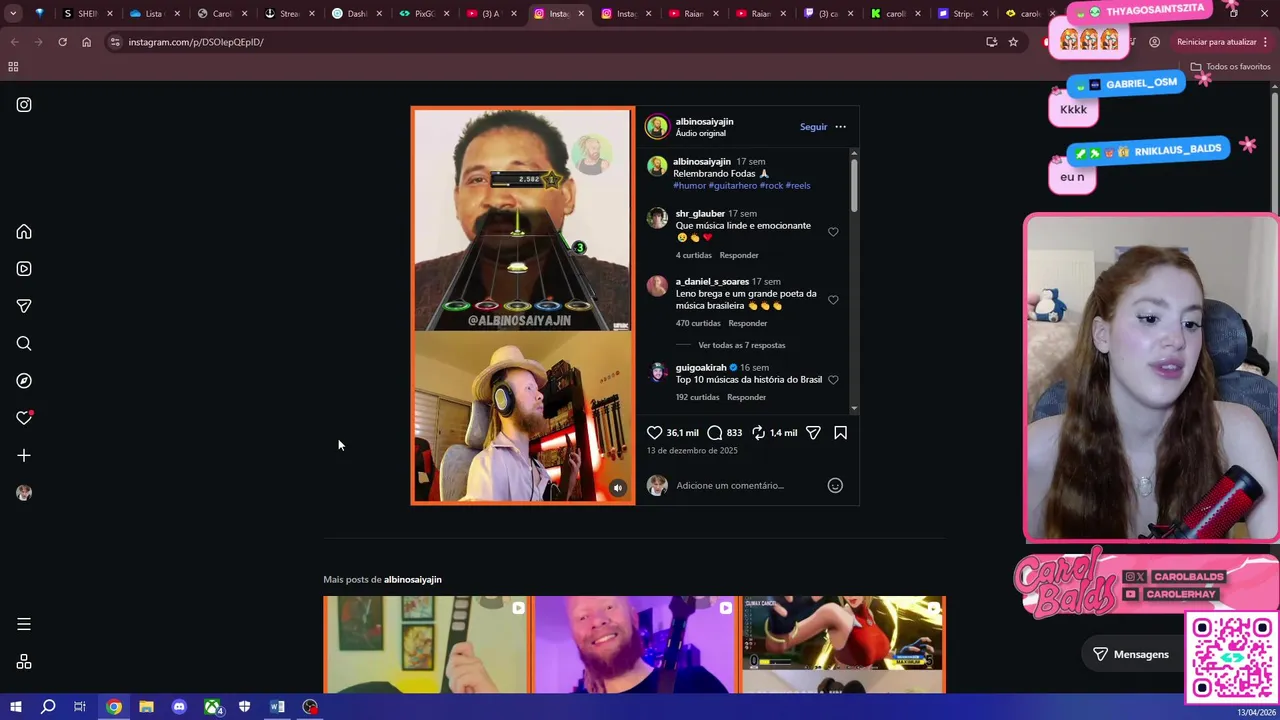
Task: Open post options three-dot menu
Action: click(x=840, y=127)
